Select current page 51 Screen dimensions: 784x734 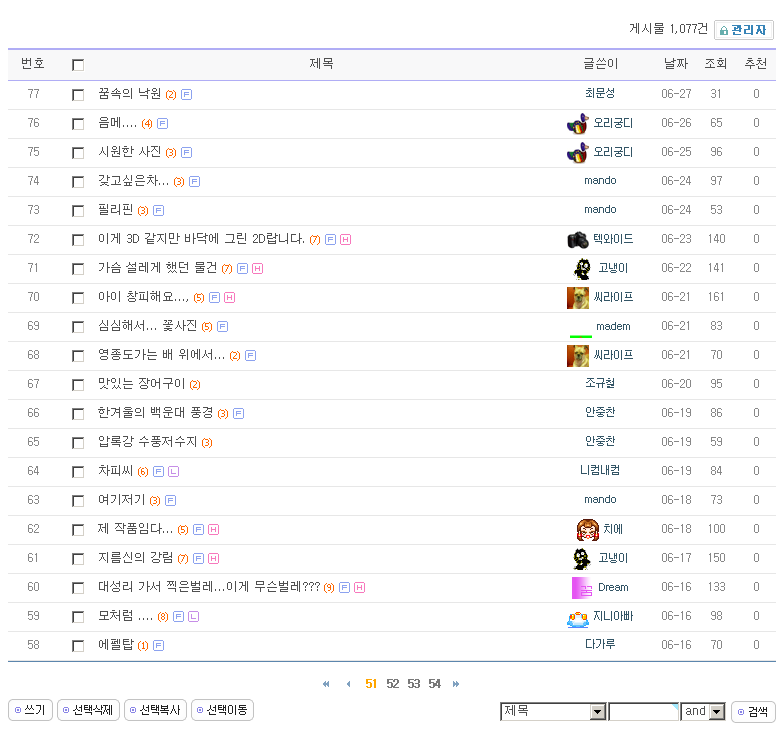coord(371,684)
